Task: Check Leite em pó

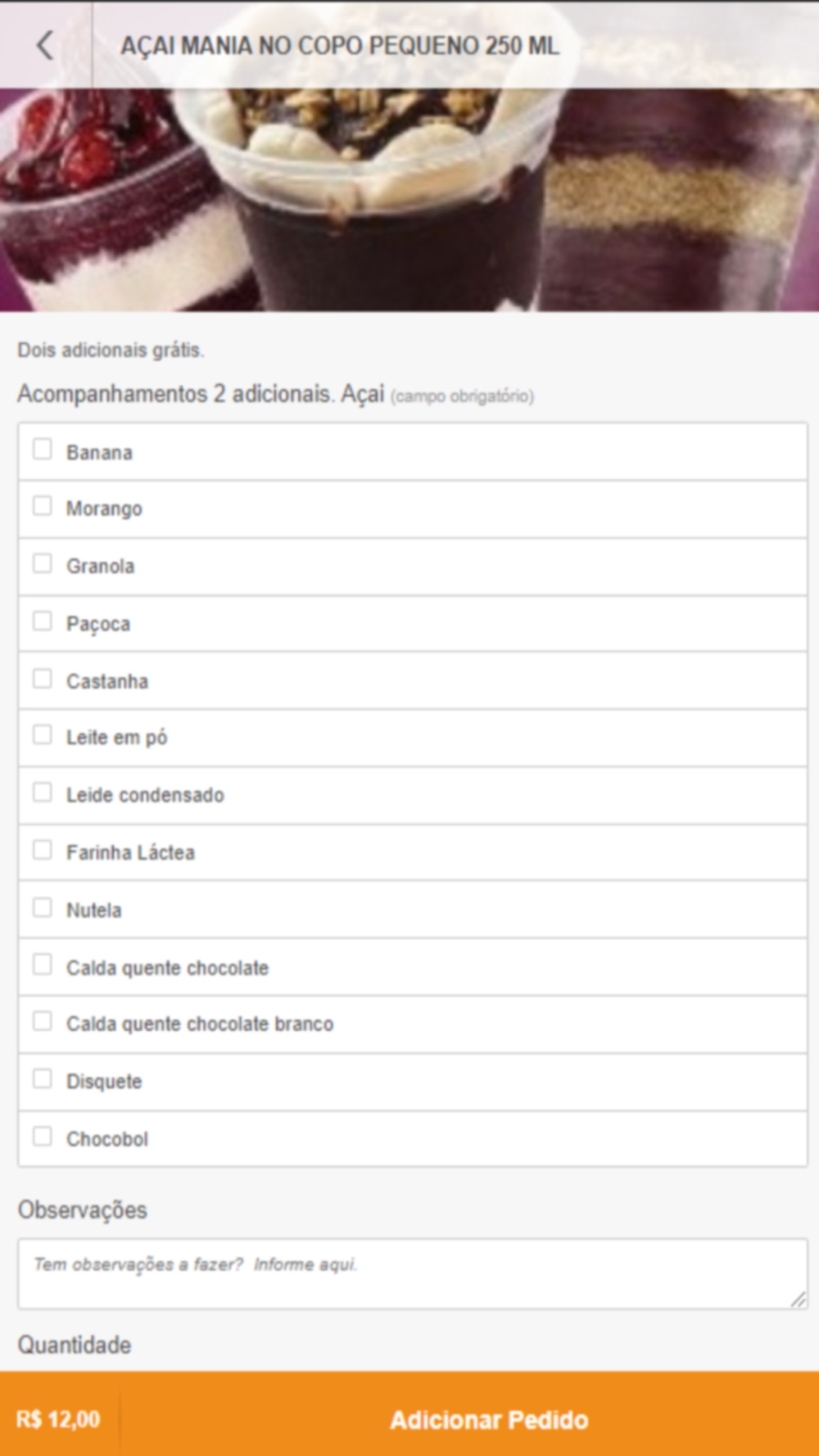Action: coord(43,735)
